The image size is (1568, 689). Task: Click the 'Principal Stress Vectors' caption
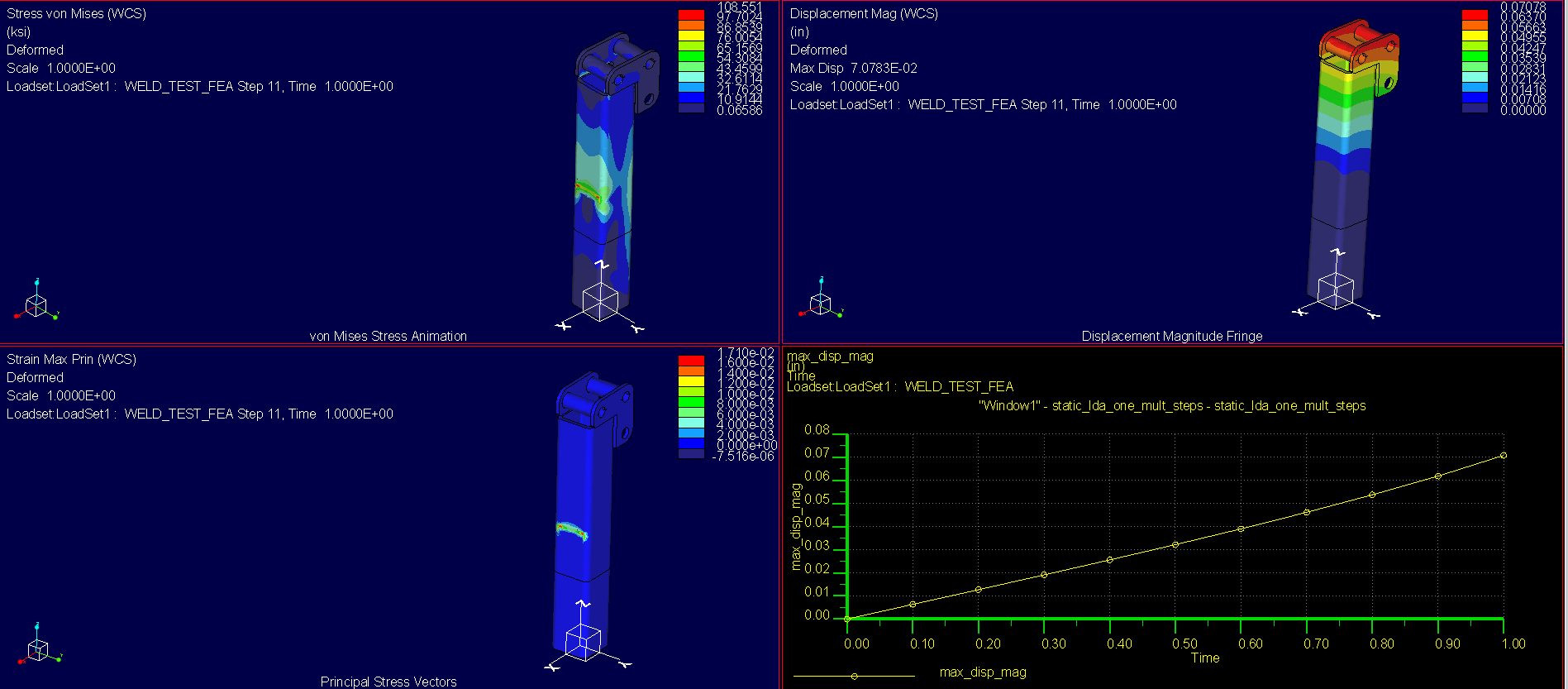point(388,682)
